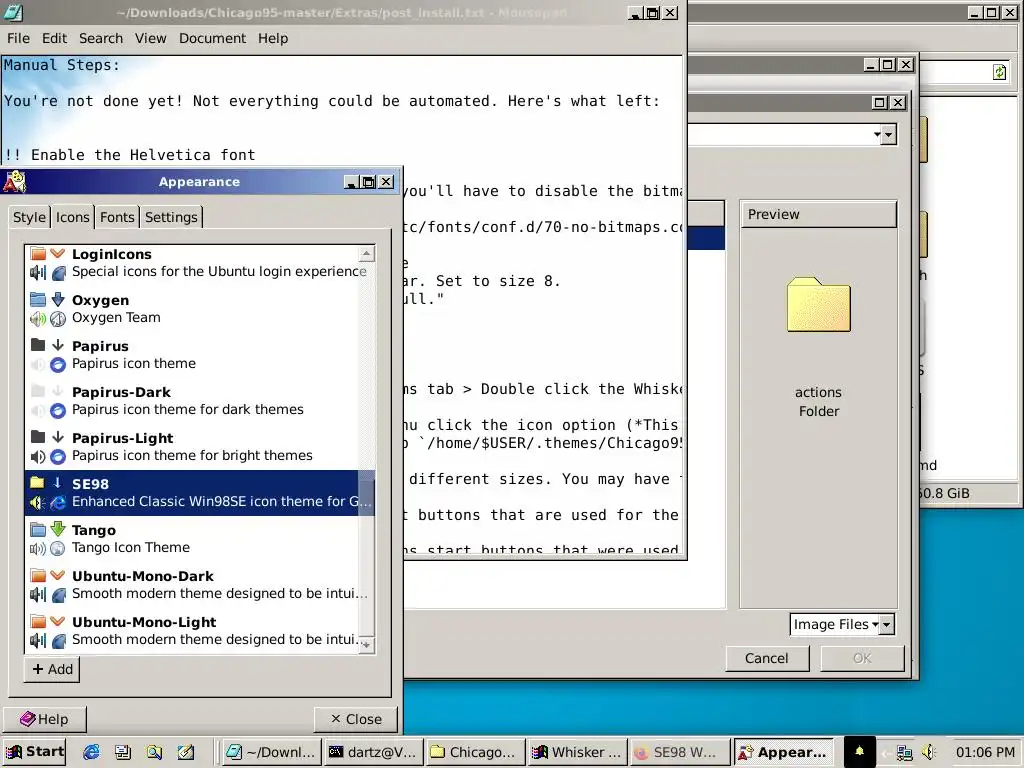Click the volume speaker tray icon
The height and width of the screenshot is (768, 1024).
(929, 753)
